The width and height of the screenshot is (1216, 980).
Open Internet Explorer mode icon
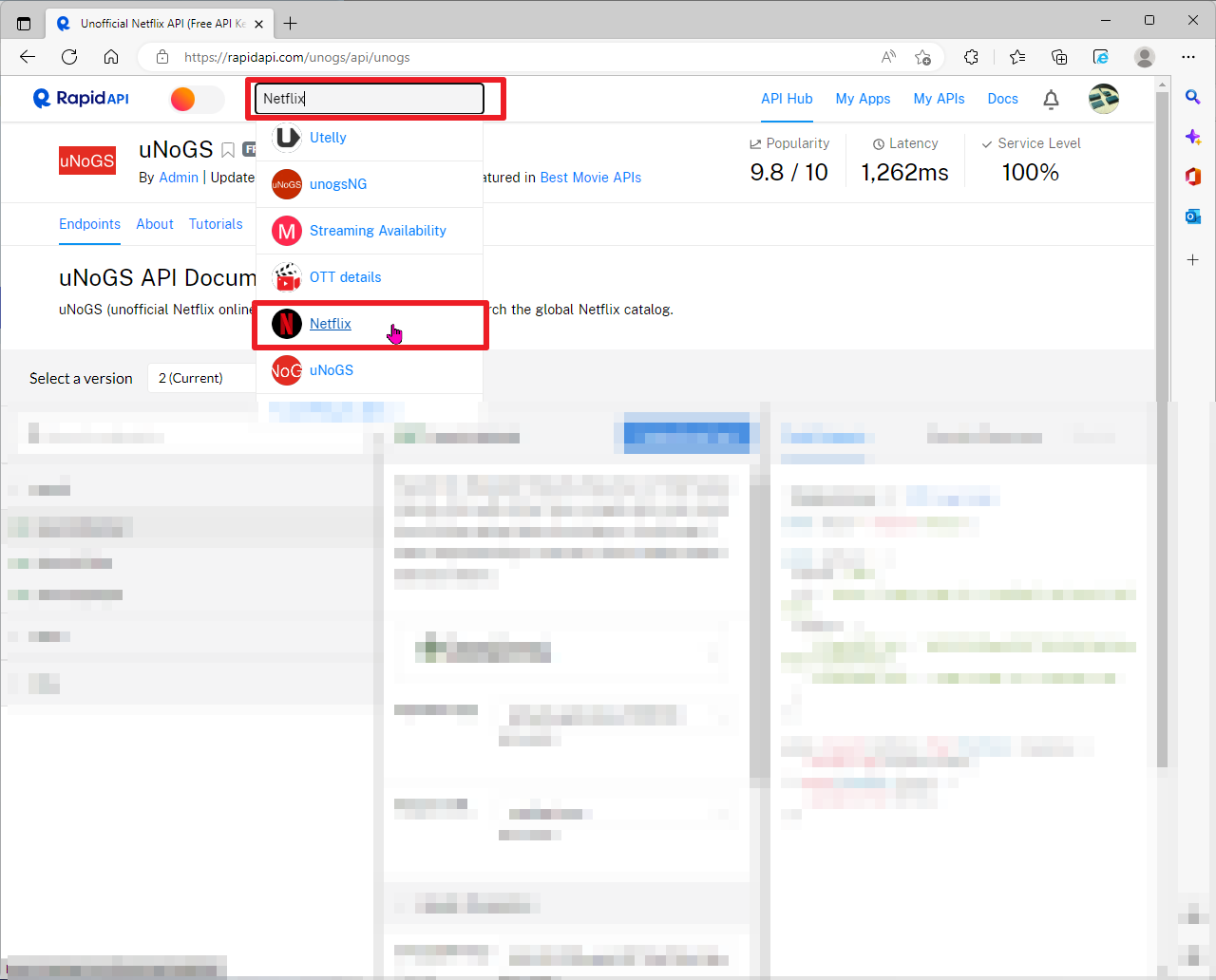(1101, 57)
